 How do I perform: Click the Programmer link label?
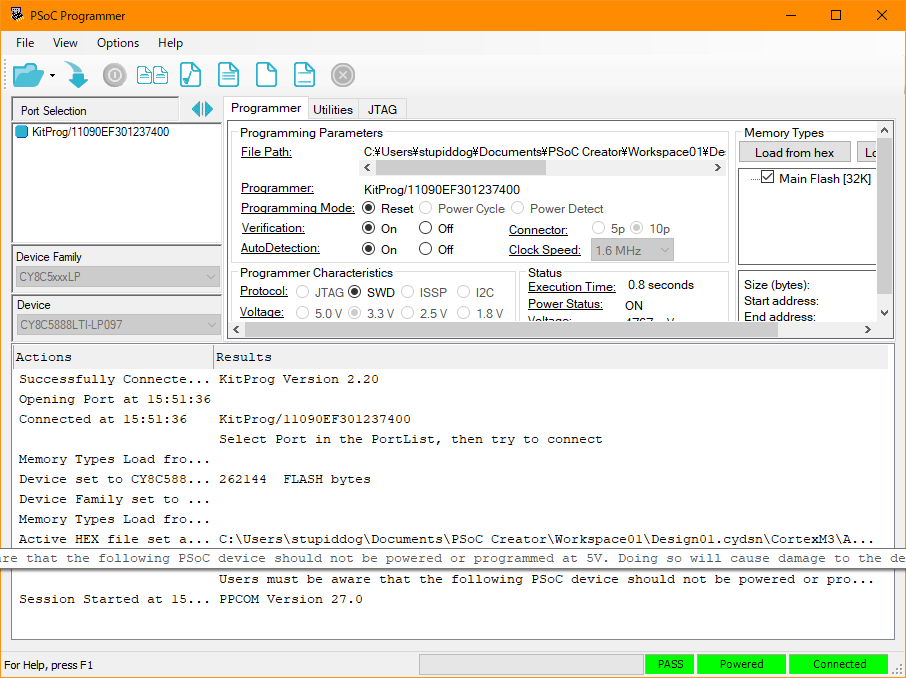tap(277, 188)
